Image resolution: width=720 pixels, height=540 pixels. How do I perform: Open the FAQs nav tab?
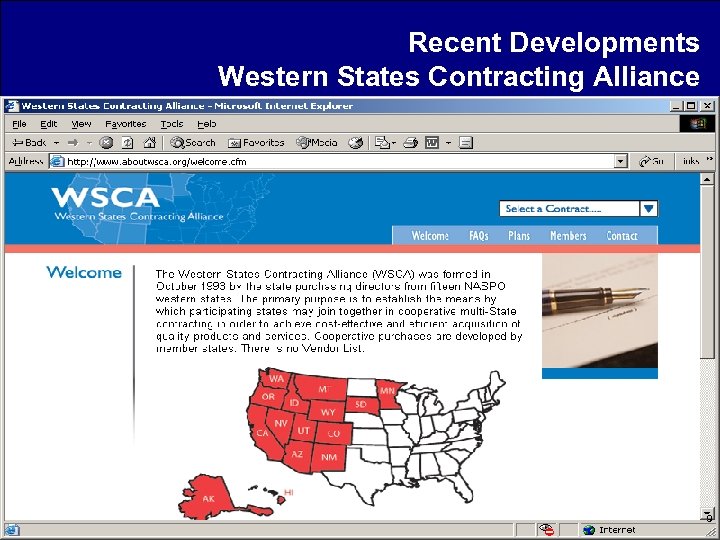(478, 236)
